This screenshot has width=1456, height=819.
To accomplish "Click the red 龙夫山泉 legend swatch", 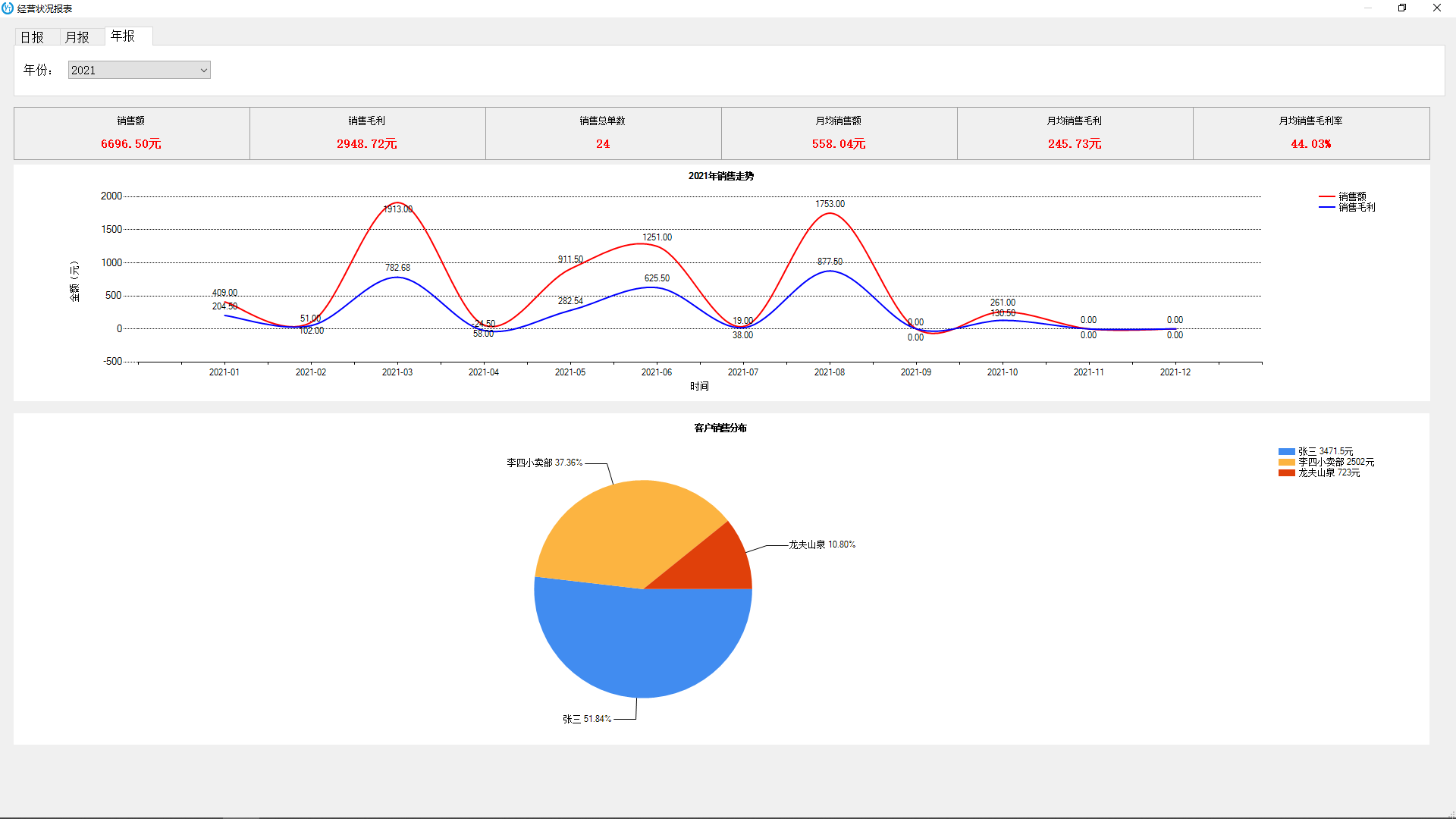I will point(1286,472).
